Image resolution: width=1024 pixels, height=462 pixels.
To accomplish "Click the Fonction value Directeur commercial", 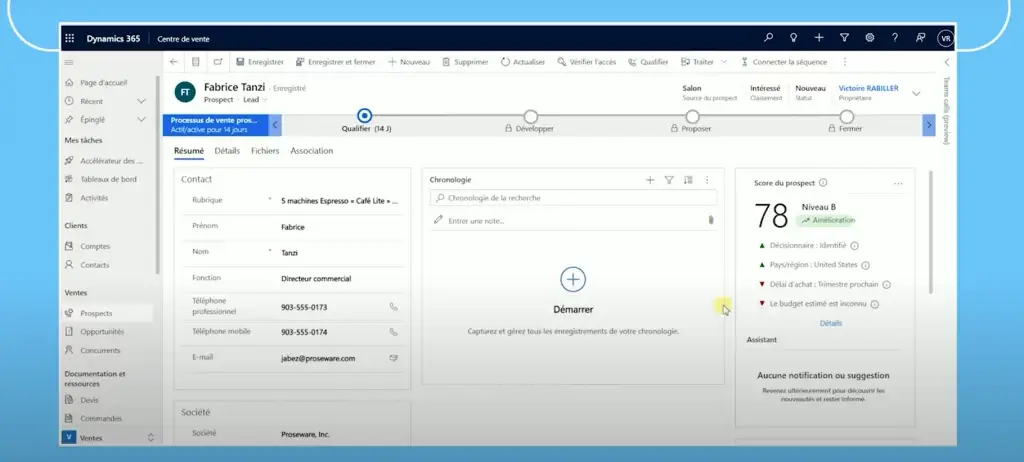I will 316,279.
